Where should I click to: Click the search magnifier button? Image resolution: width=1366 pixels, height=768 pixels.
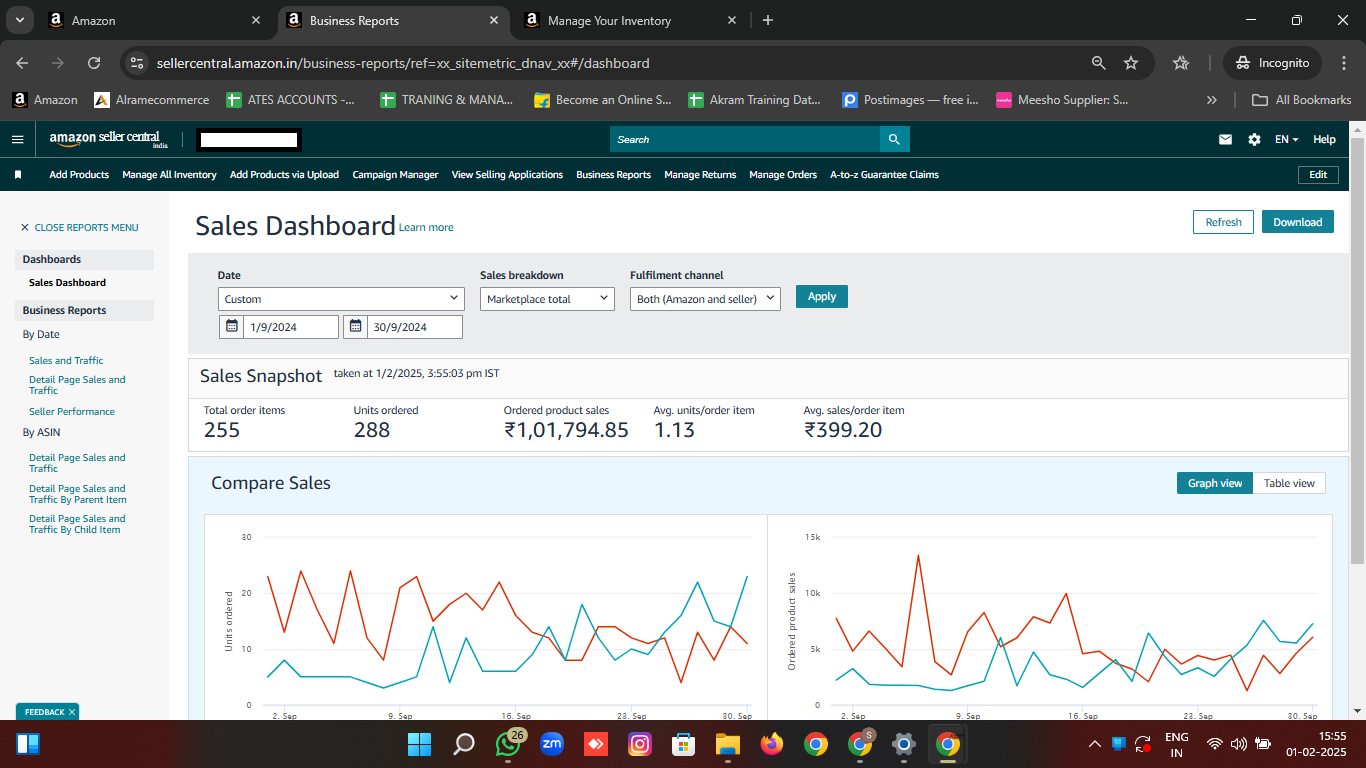pos(894,139)
